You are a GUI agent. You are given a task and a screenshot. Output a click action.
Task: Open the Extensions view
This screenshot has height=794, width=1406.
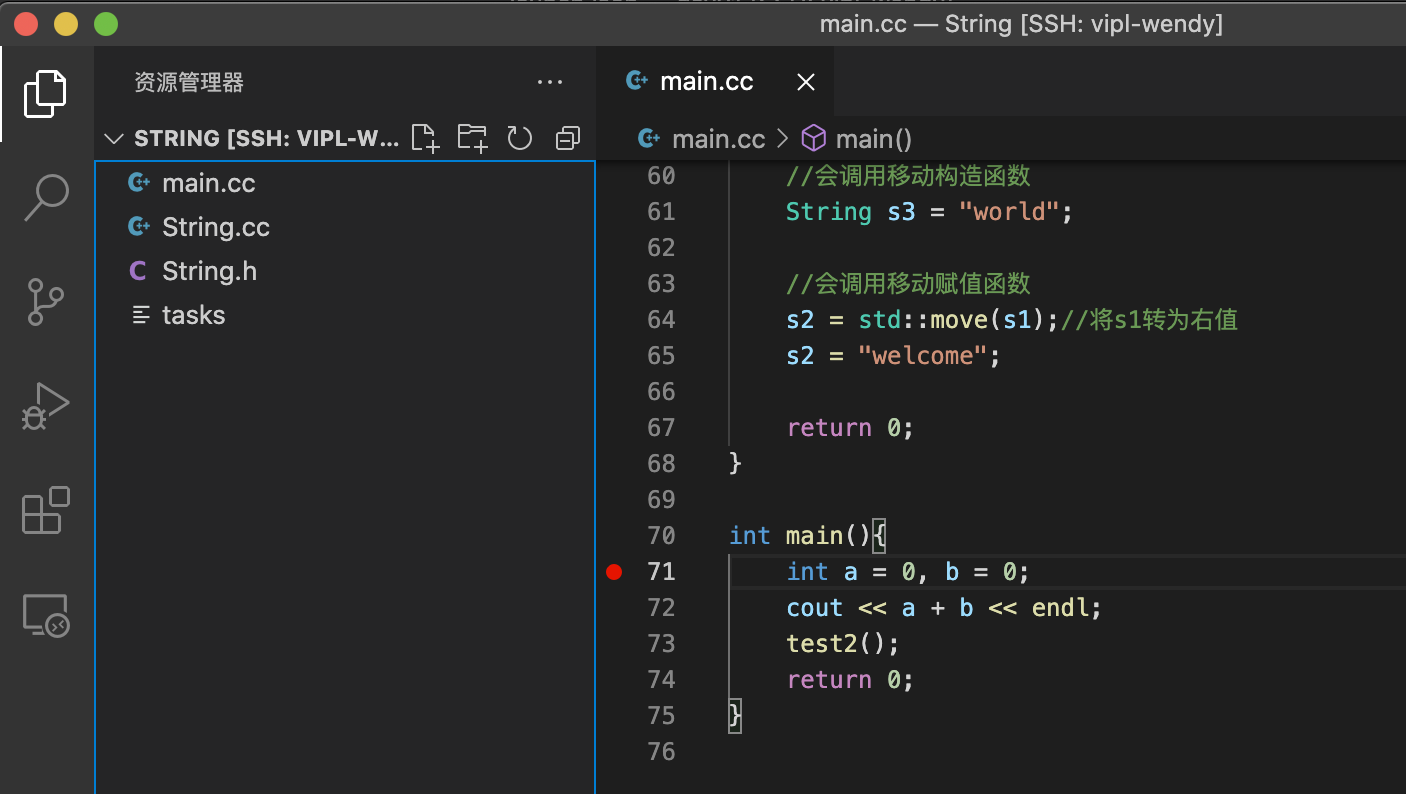point(46,510)
